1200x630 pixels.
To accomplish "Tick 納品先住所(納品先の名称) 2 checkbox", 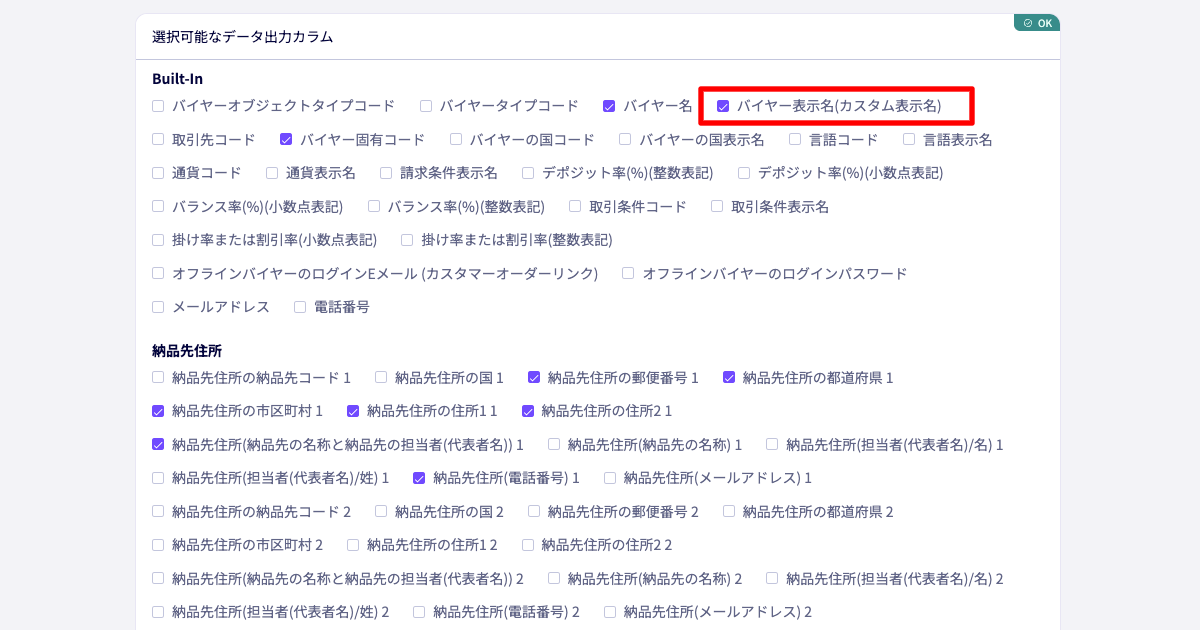I will point(554,578).
